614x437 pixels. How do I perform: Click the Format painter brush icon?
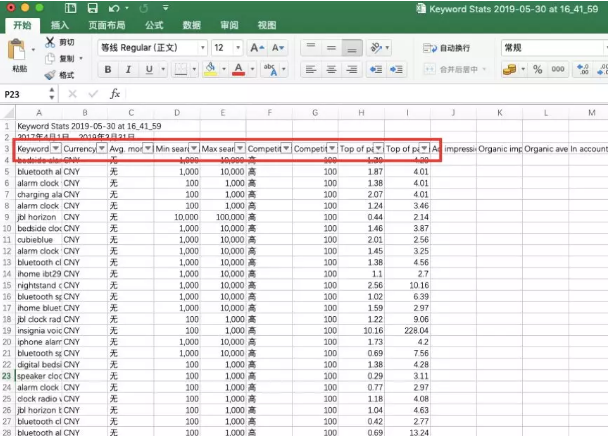point(51,75)
